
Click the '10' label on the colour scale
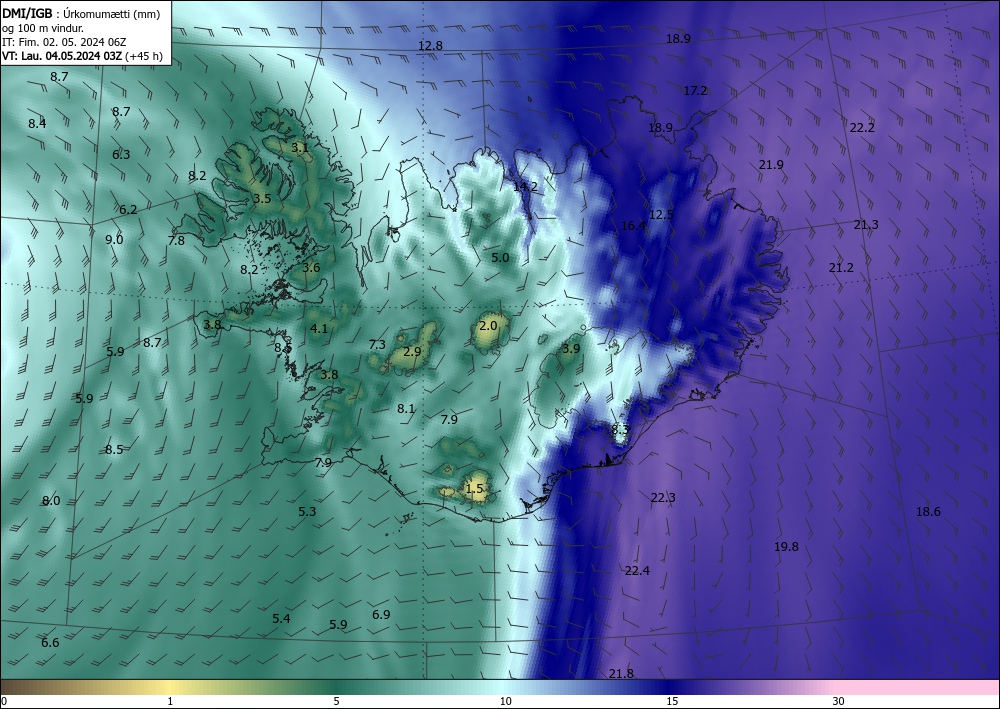pyautogui.click(x=505, y=701)
